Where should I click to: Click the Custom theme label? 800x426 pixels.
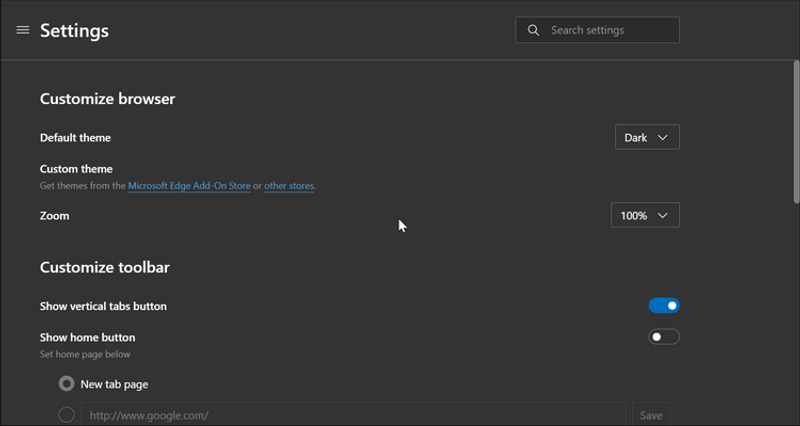76,169
